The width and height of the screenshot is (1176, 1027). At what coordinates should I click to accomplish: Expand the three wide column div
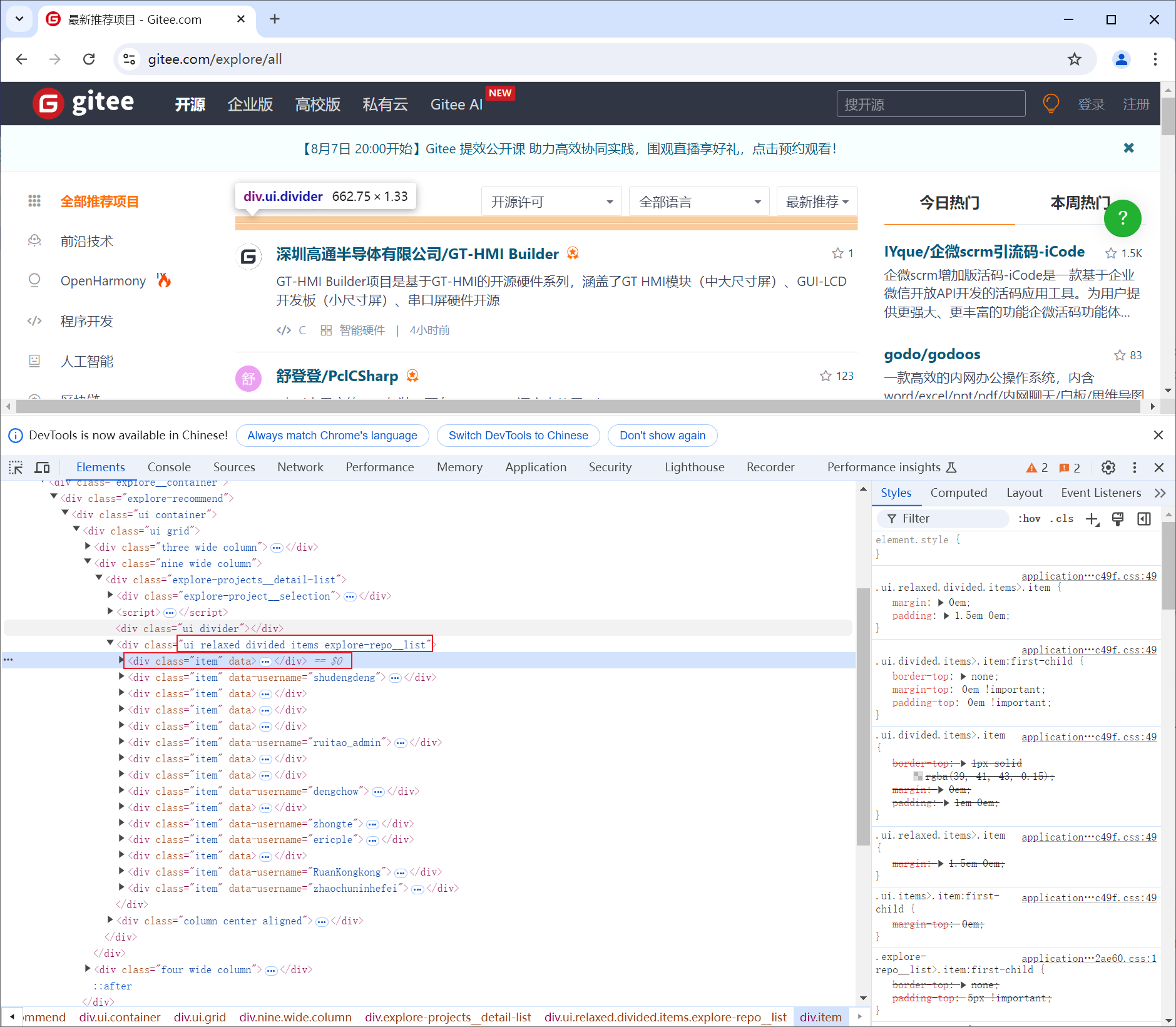coord(88,547)
